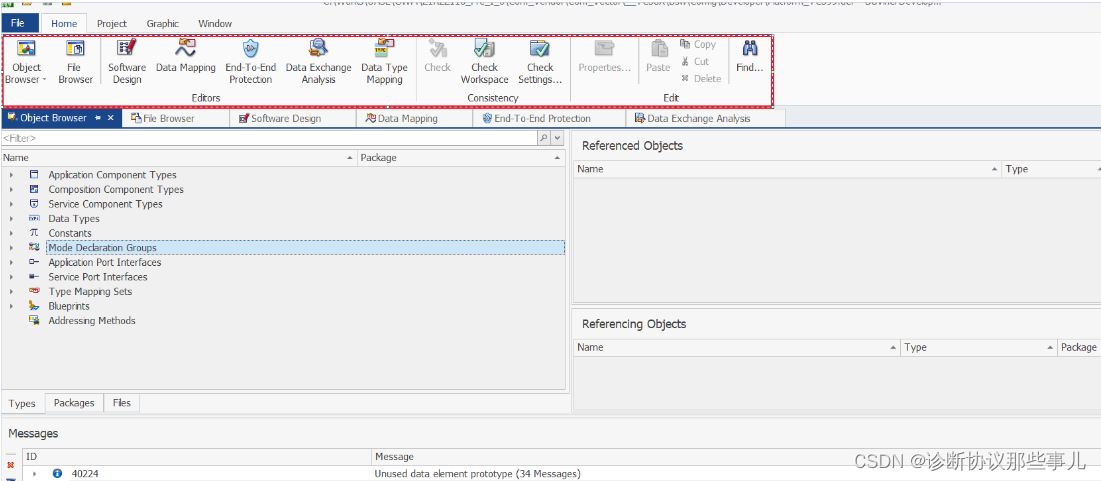Open the Object Browser button dropdown arrow
The image size is (1101, 481).
point(45,80)
